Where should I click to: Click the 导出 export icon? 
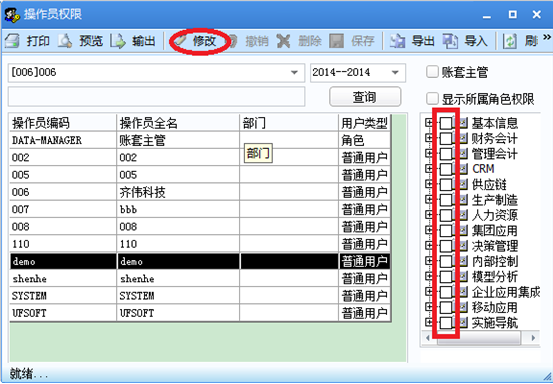pos(397,41)
